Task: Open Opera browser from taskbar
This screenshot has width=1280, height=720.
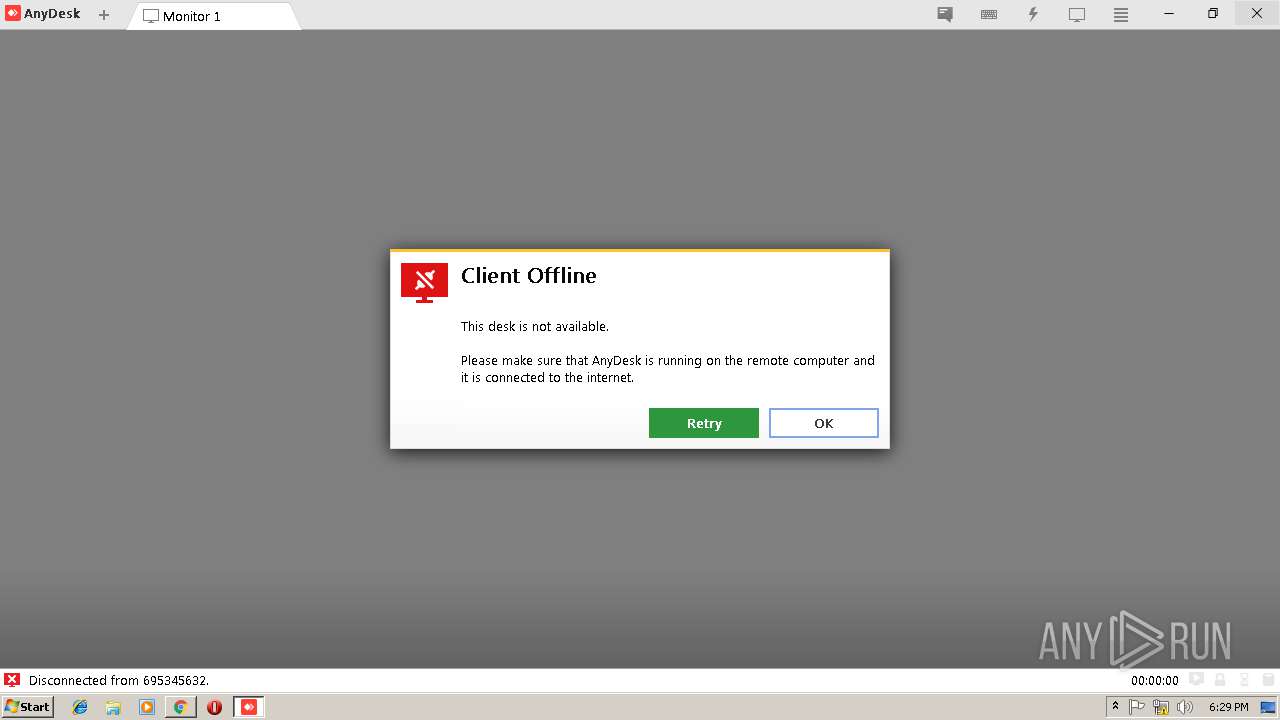Action: (x=214, y=707)
